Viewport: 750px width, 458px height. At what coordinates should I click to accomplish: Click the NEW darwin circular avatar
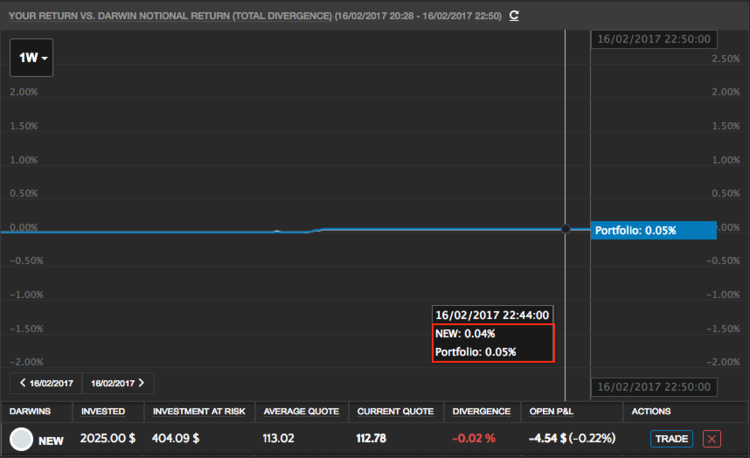tap(21, 439)
